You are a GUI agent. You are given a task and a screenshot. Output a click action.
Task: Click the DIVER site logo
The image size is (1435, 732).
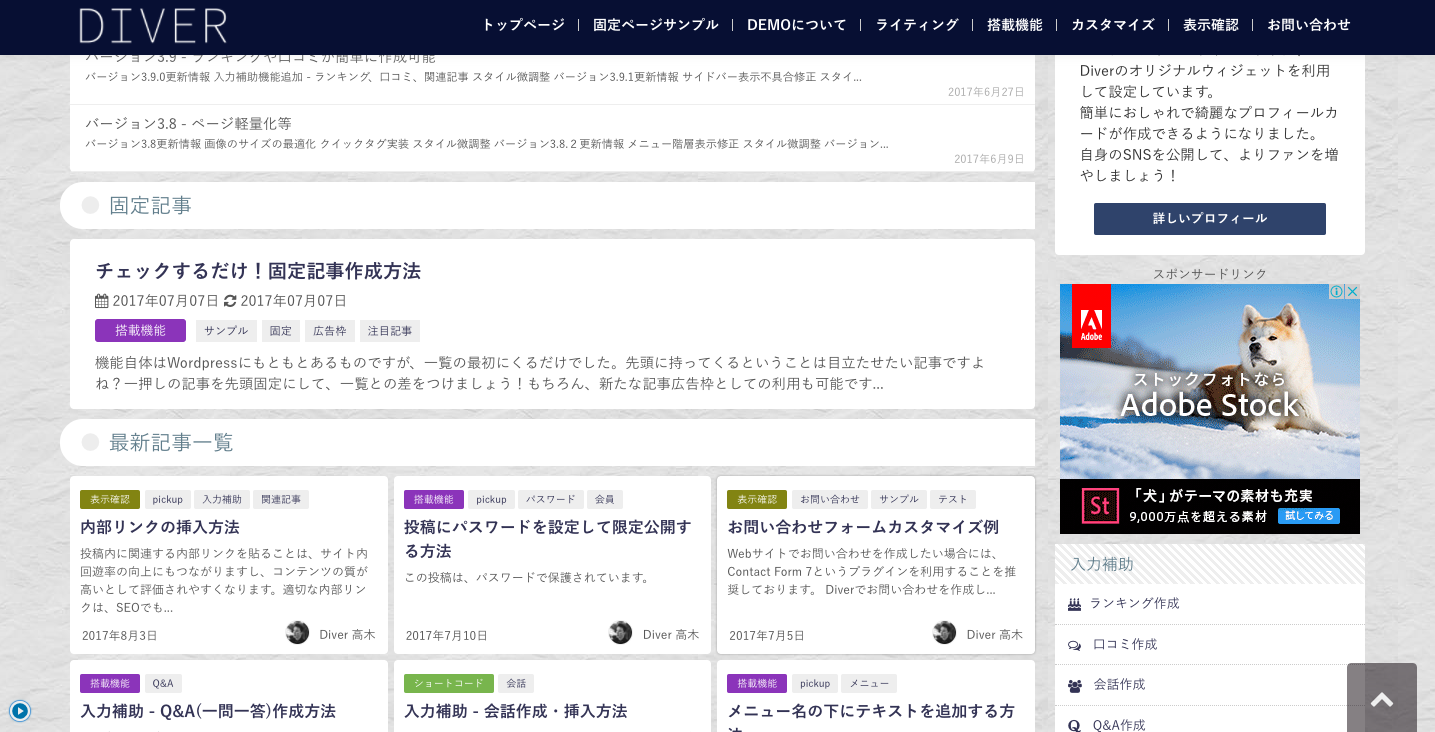coord(153,26)
